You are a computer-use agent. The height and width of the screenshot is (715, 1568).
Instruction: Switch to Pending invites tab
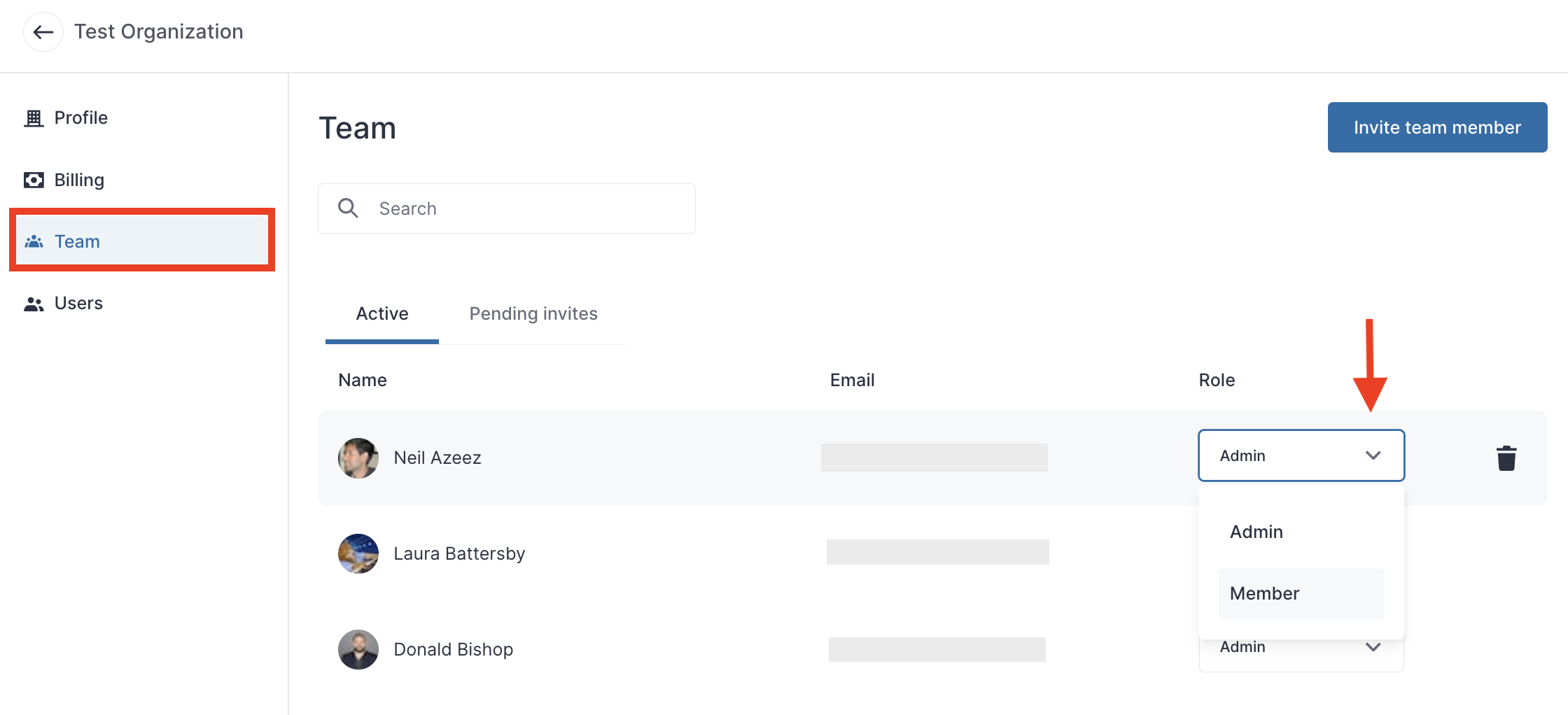(533, 313)
